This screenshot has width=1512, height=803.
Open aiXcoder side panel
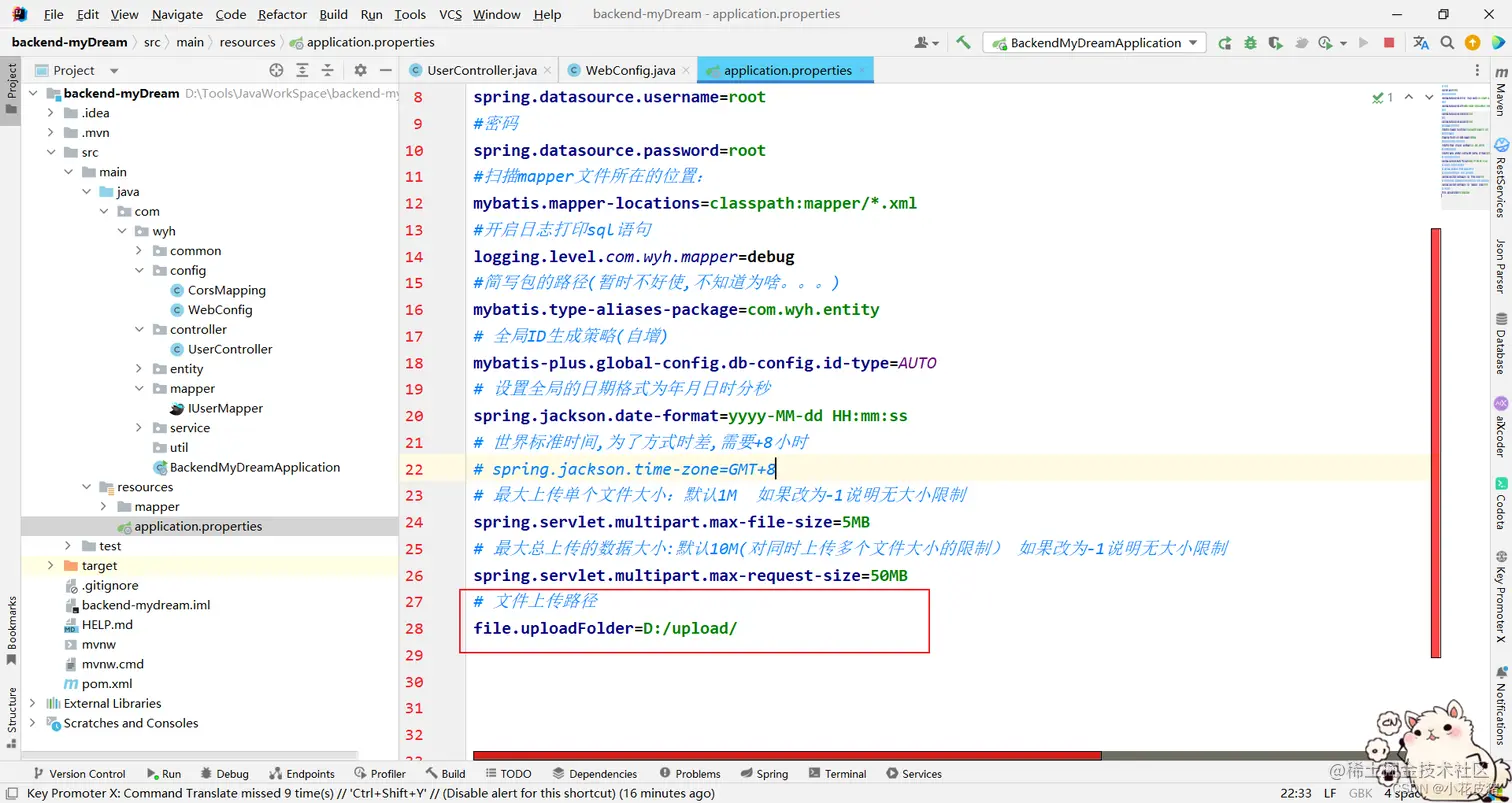coord(1500,427)
